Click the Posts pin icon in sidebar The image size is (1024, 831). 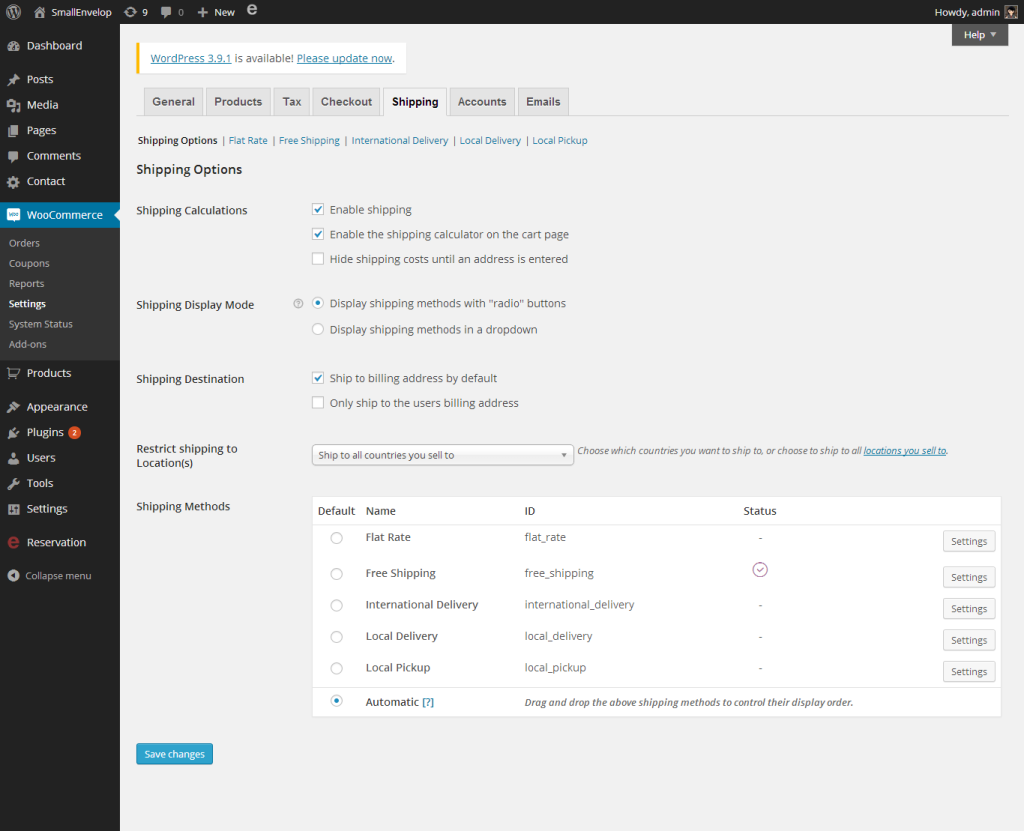point(13,80)
